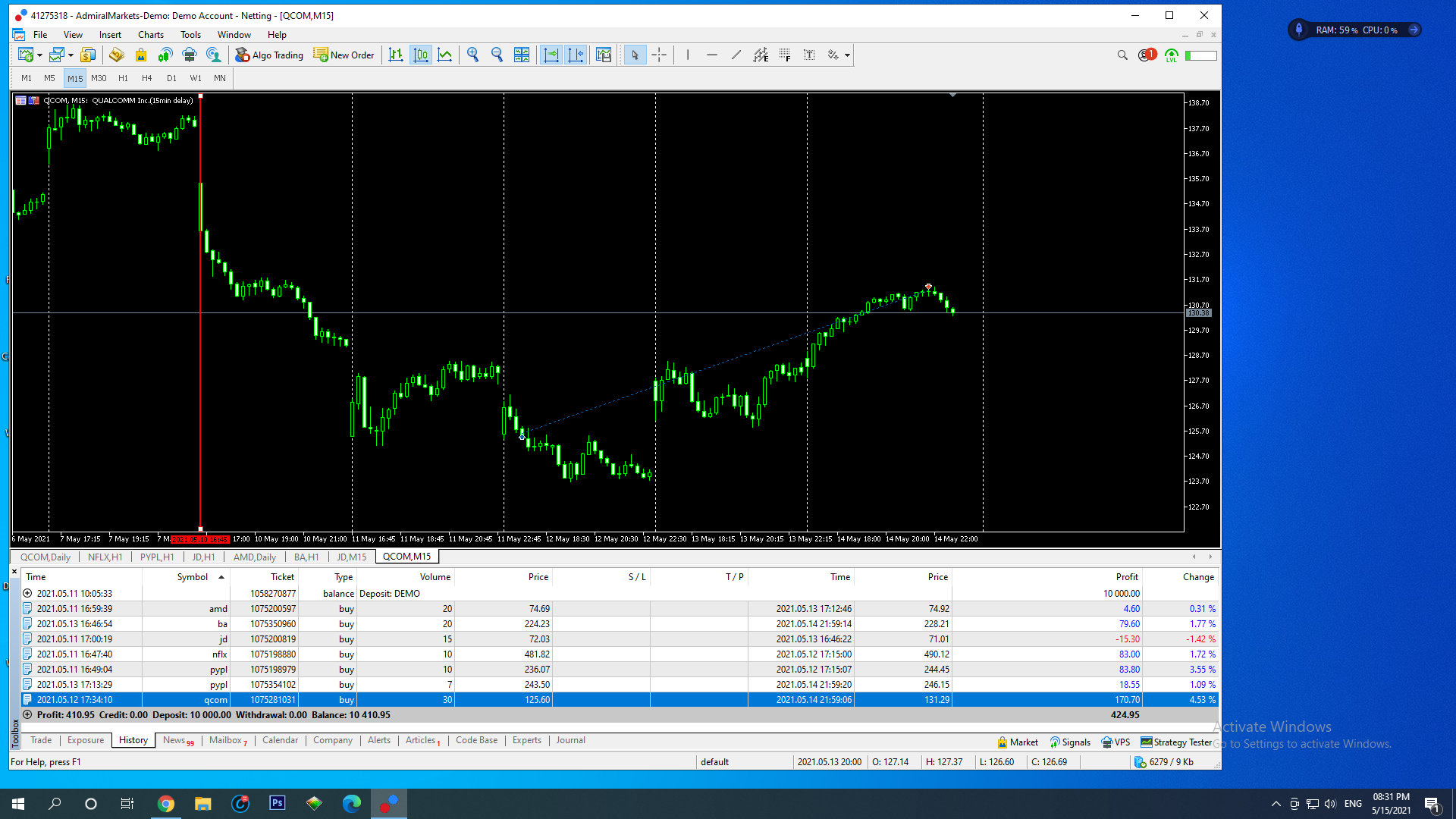Select the trendline drawing tool

pyautogui.click(x=736, y=55)
